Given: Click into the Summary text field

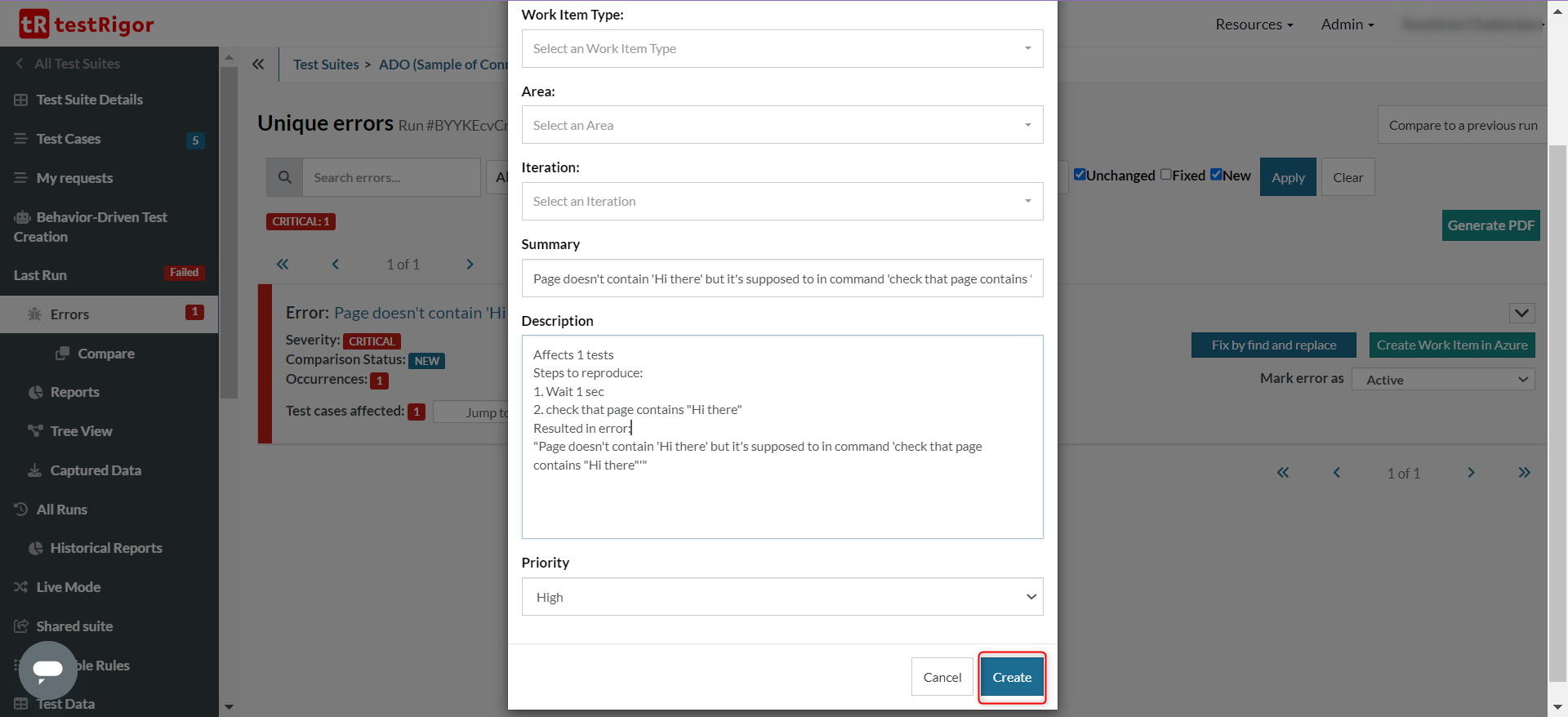Looking at the screenshot, I should [x=782, y=278].
